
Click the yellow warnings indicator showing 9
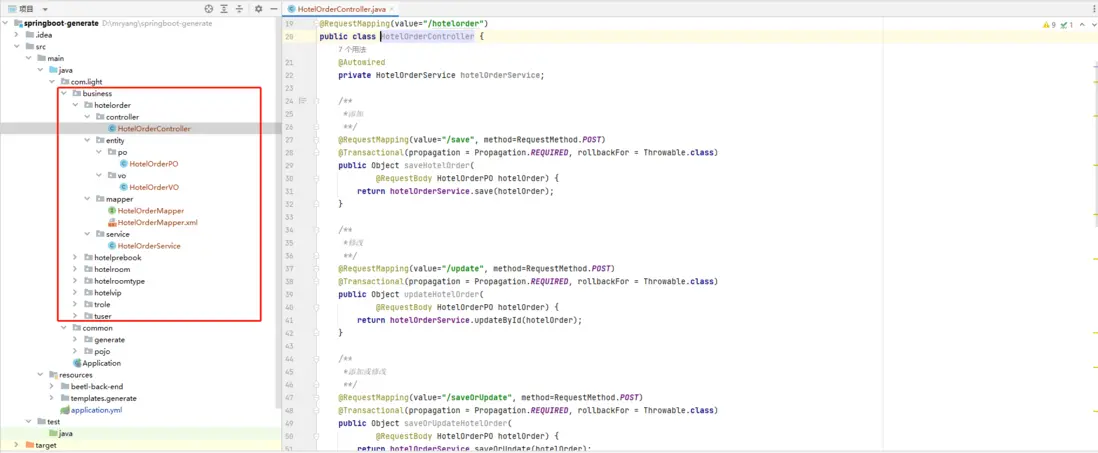(x=1049, y=25)
